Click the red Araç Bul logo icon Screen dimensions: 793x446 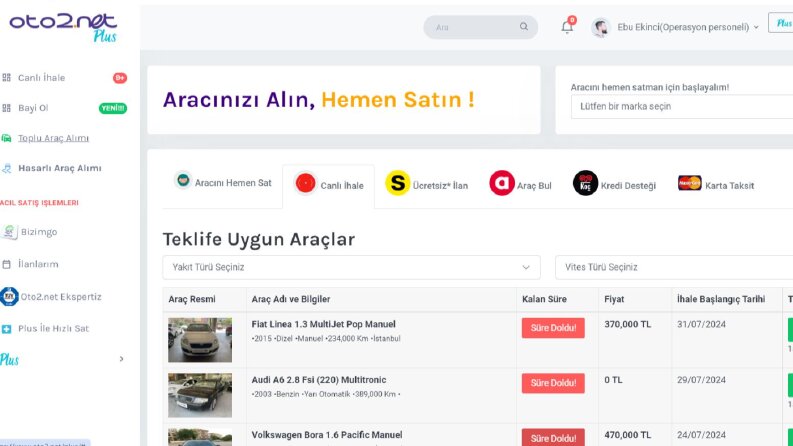click(x=502, y=183)
